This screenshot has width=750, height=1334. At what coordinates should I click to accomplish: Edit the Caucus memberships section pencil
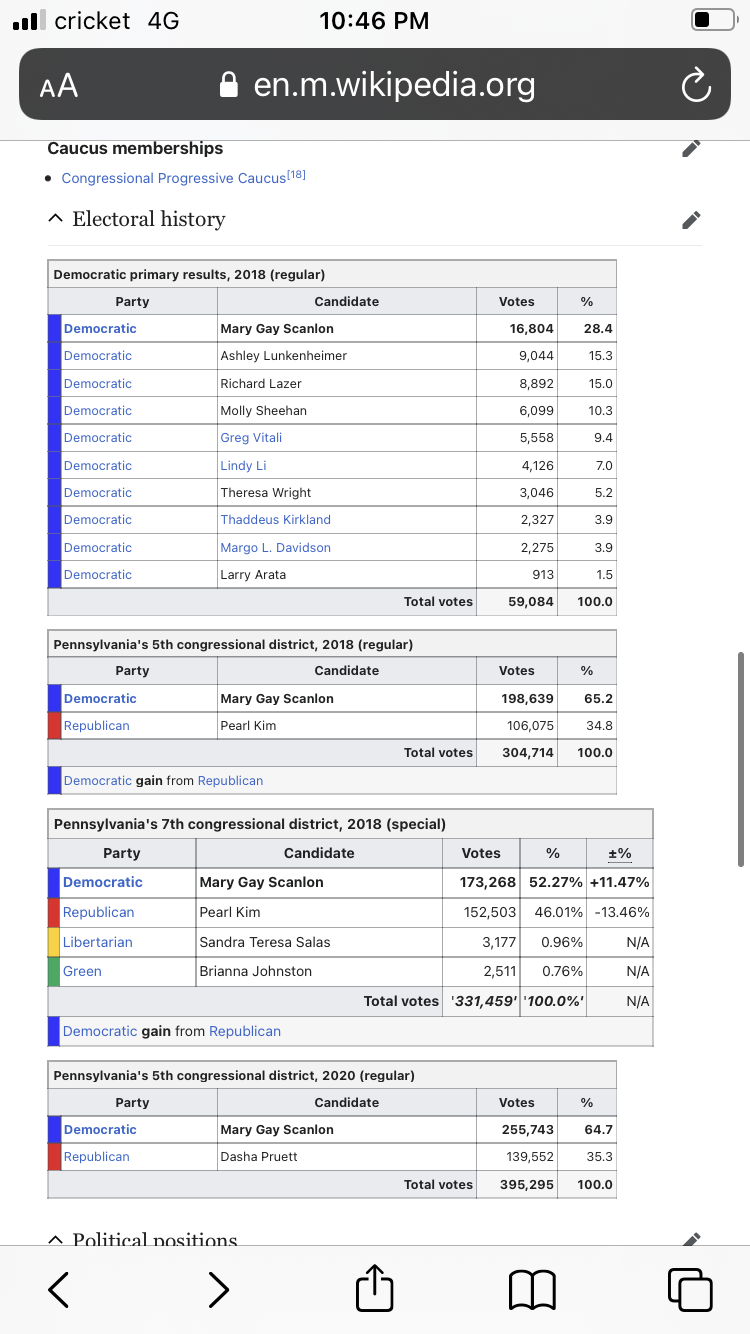691,148
